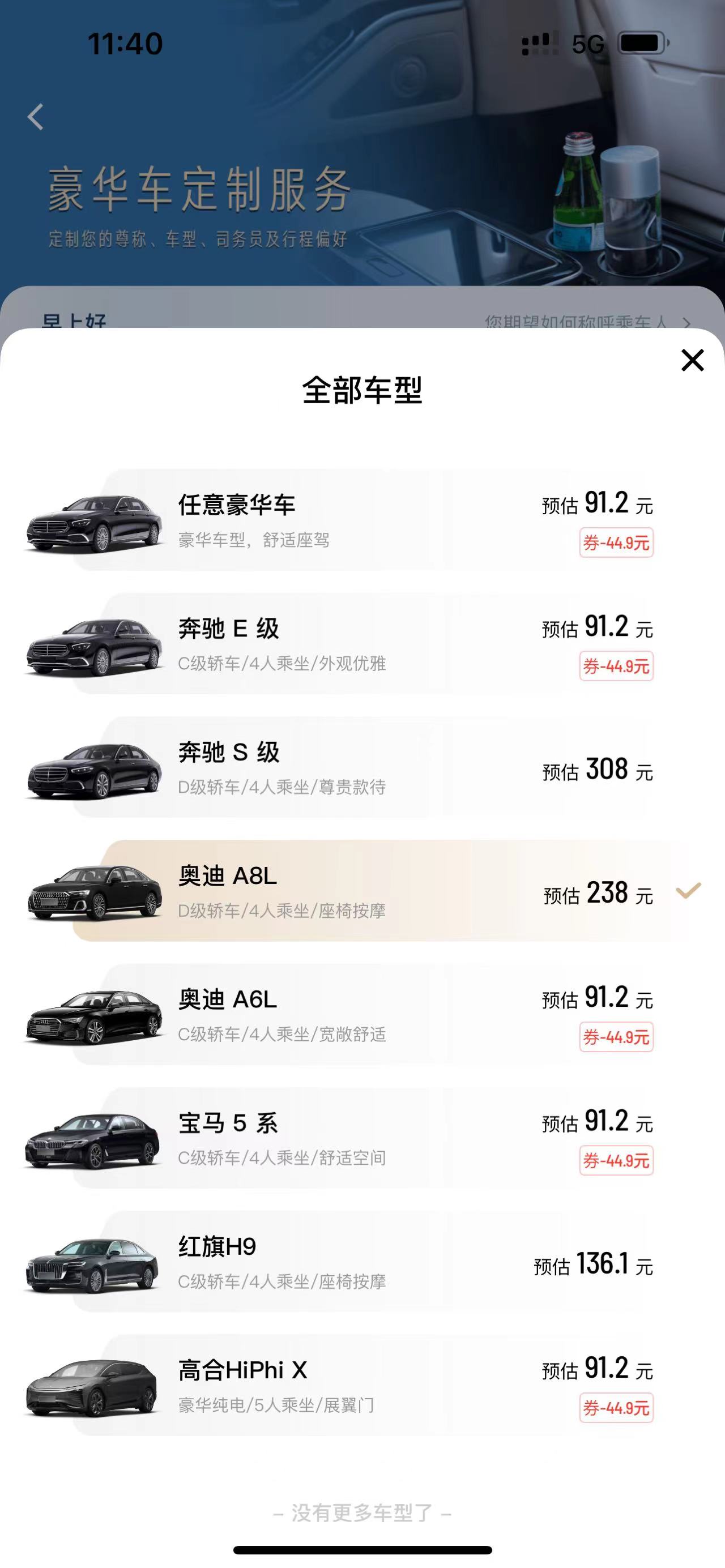Select the 任意豪华车 option title
725x1568 pixels.
coord(236,505)
